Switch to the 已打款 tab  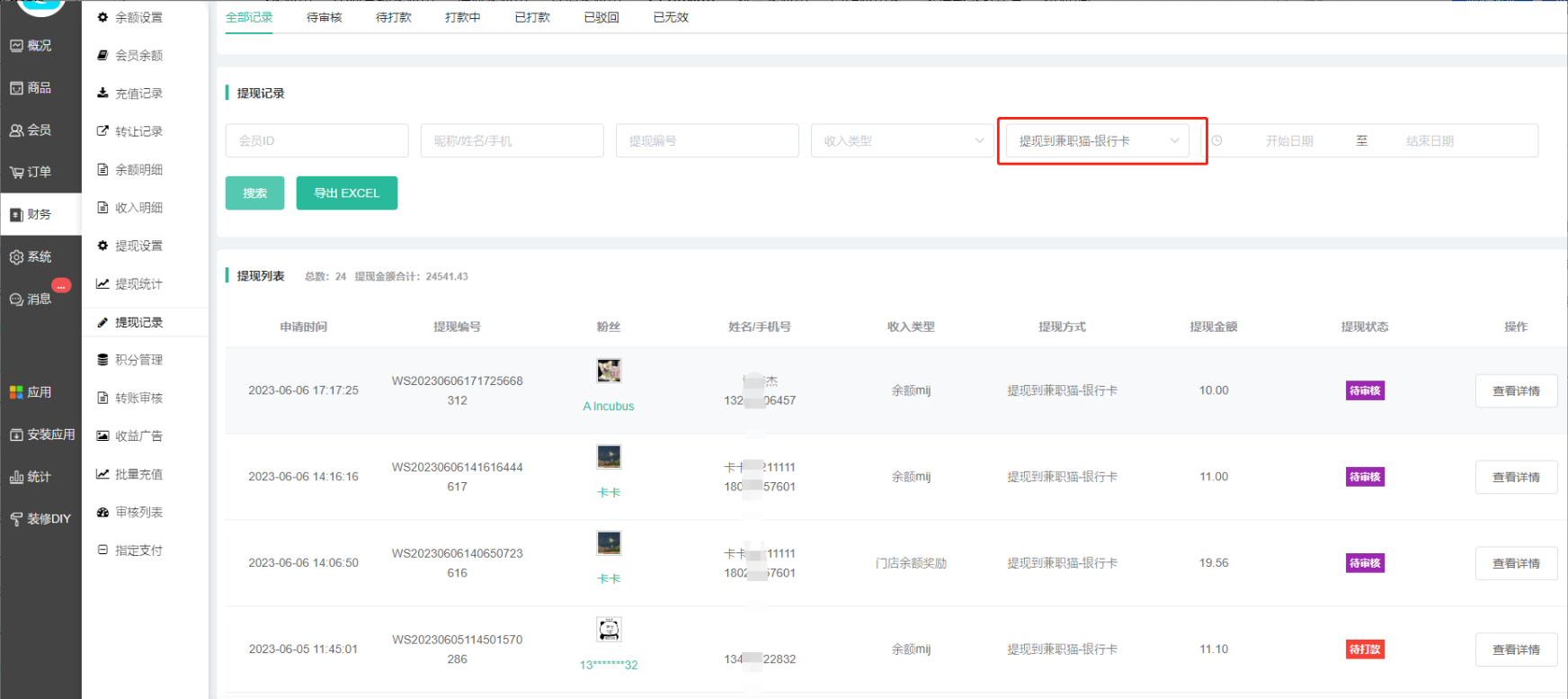point(531,17)
